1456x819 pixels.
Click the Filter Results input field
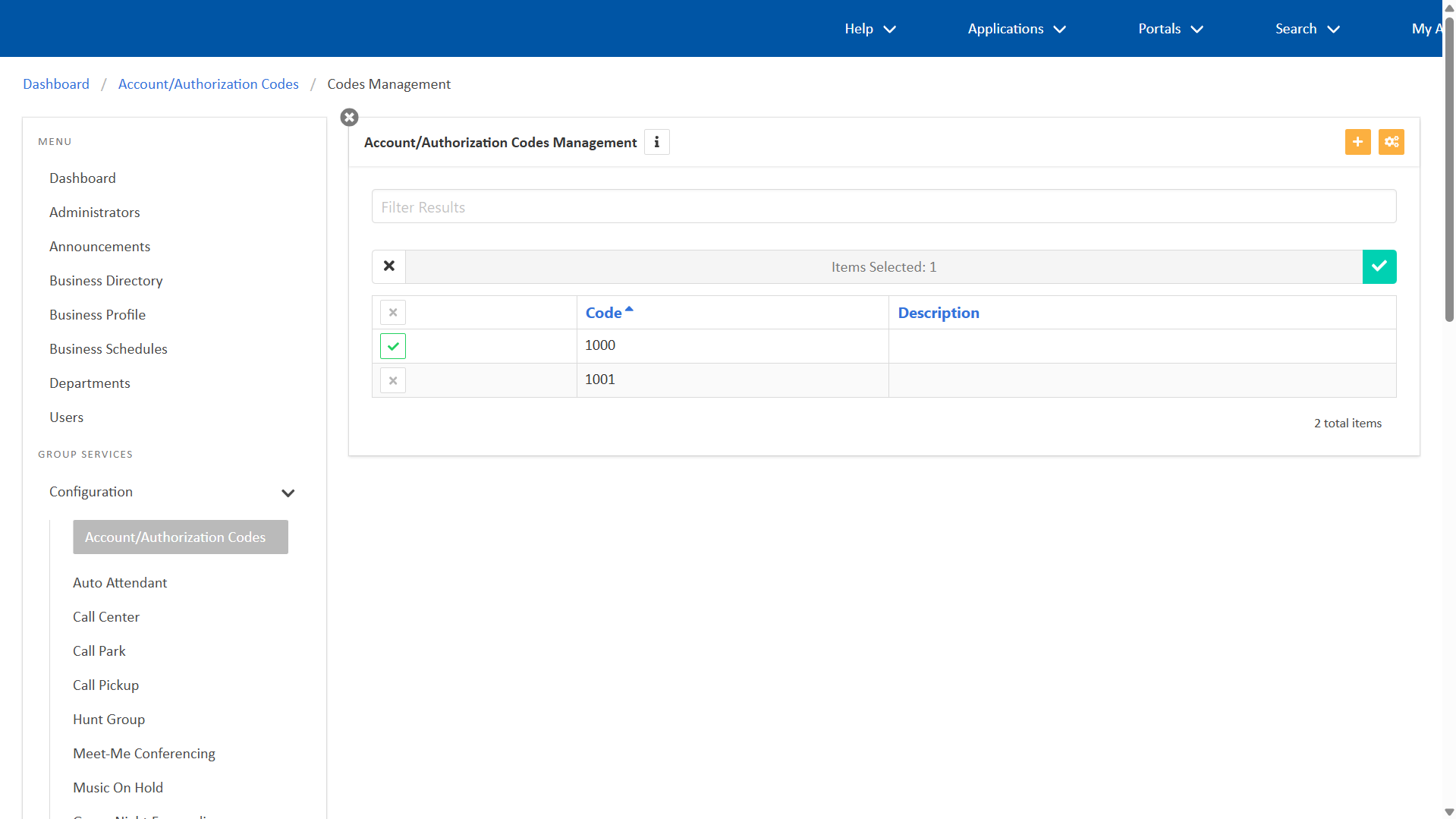coord(883,206)
